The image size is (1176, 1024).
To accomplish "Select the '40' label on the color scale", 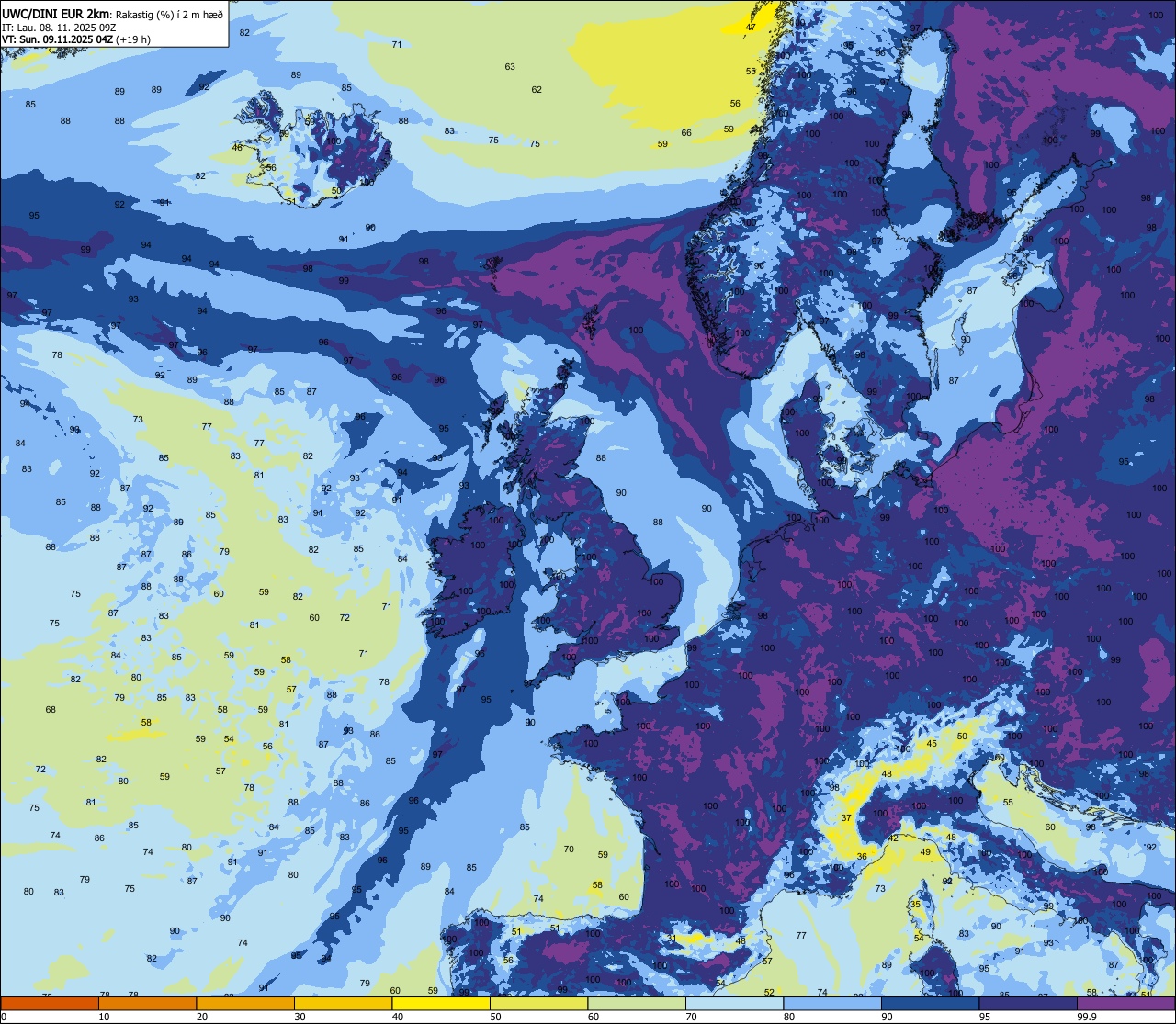I will tap(398, 1017).
